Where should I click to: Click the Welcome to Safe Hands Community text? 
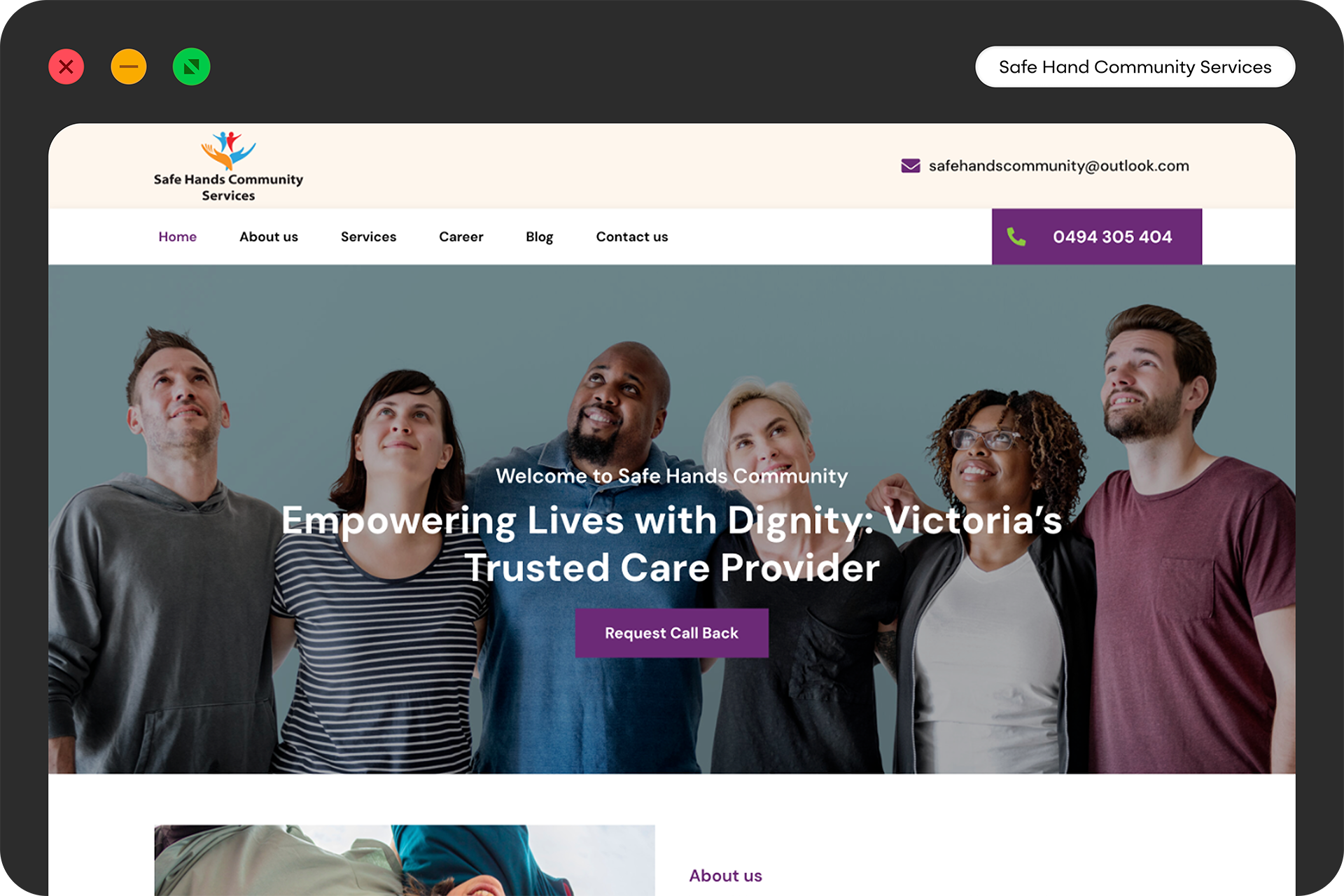tap(672, 476)
